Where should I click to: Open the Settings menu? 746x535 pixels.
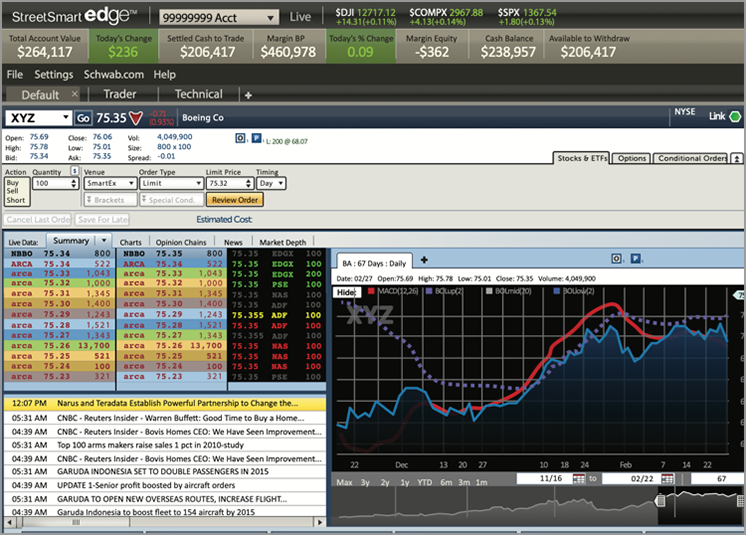(x=54, y=75)
